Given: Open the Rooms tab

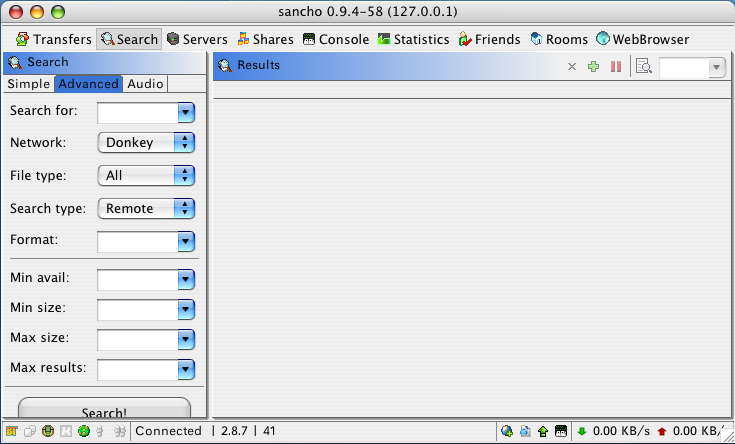Looking at the screenshot, I should pyautogui.click(x=559, y=39).
